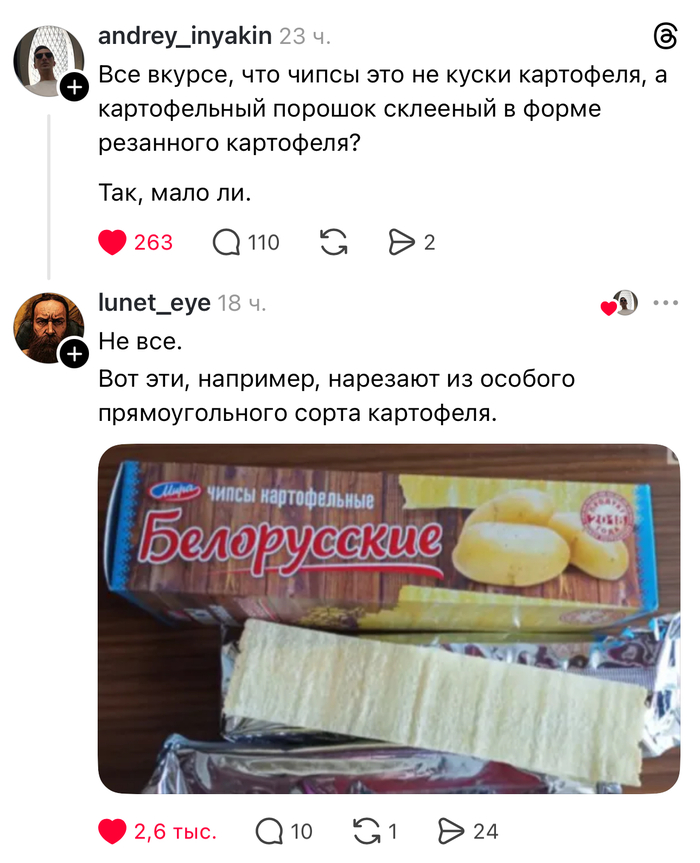Open post timestamp 23 ч.
This screenshot has width=700, height=863.
[305, 37]
